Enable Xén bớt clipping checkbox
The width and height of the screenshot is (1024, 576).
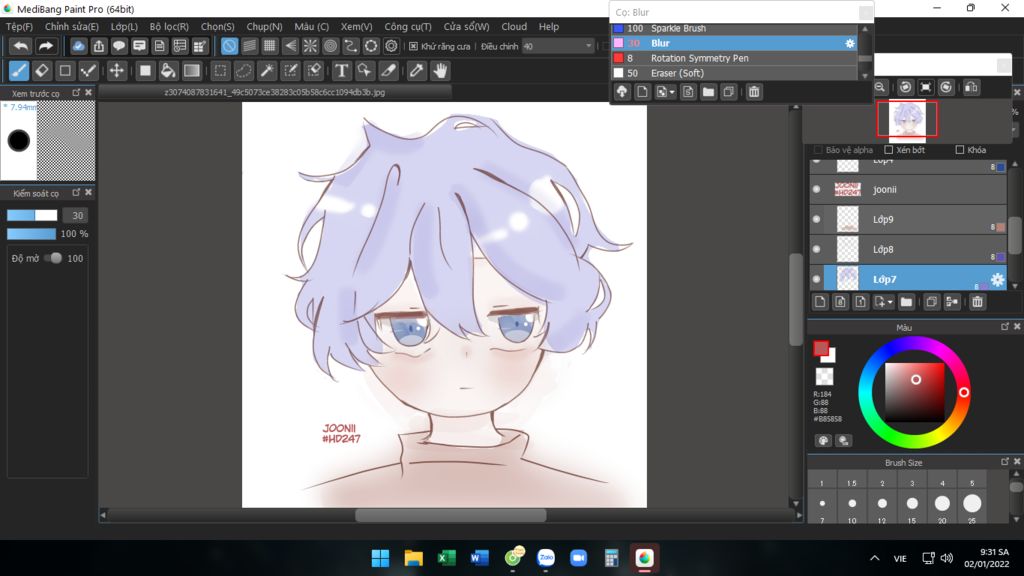[x=889, y=150]
